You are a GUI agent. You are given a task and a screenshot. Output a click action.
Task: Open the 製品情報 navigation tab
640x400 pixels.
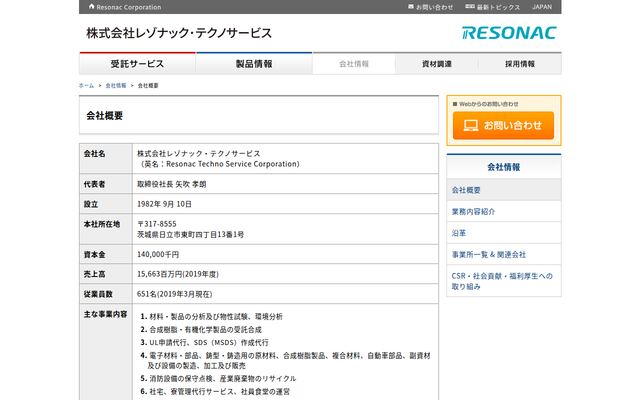(x=254, y=64)
